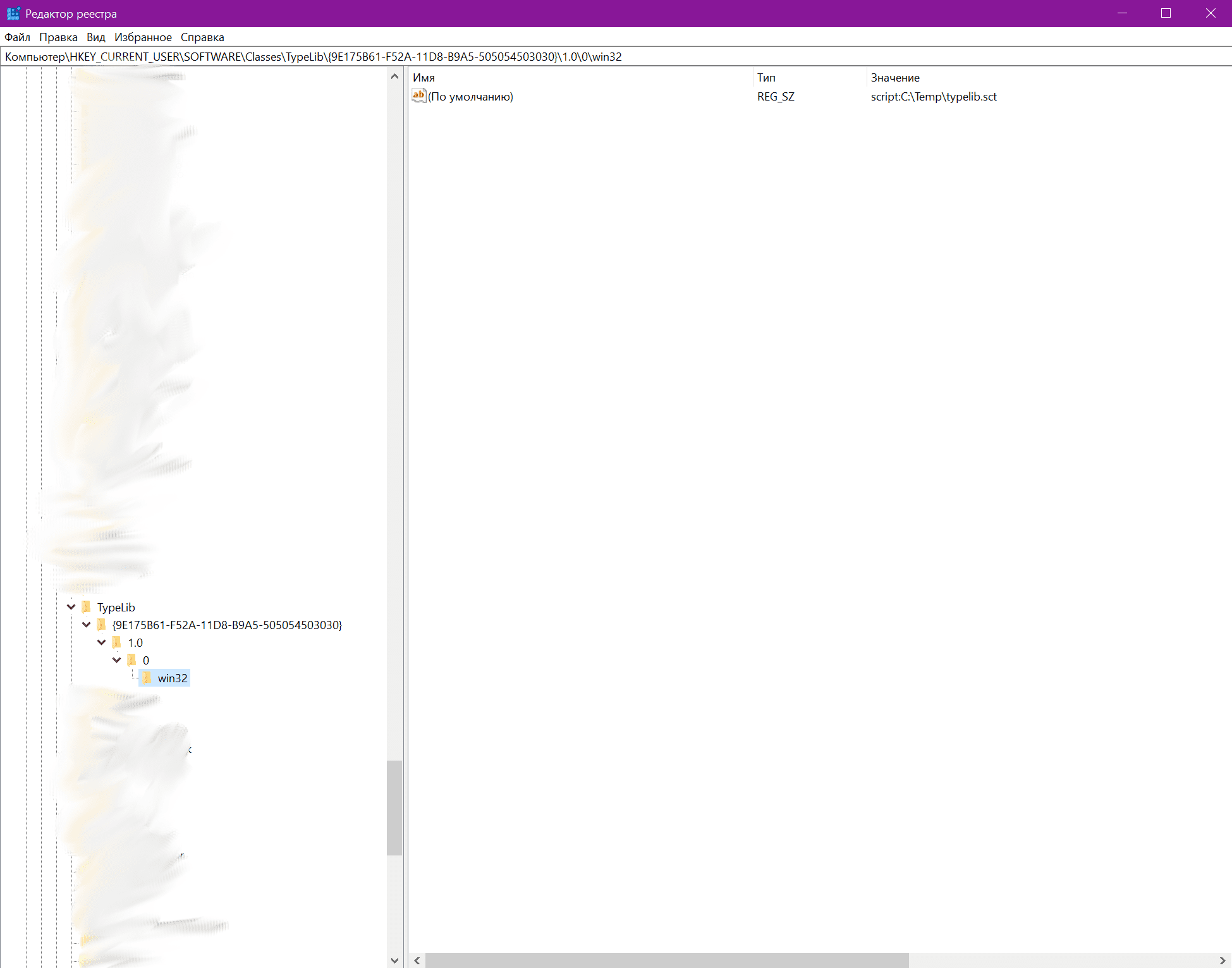Image resolution: width=1232 pixels, height=968 pixels.
Task: Click the TypeLib folder icon
Action: [87, 607]
